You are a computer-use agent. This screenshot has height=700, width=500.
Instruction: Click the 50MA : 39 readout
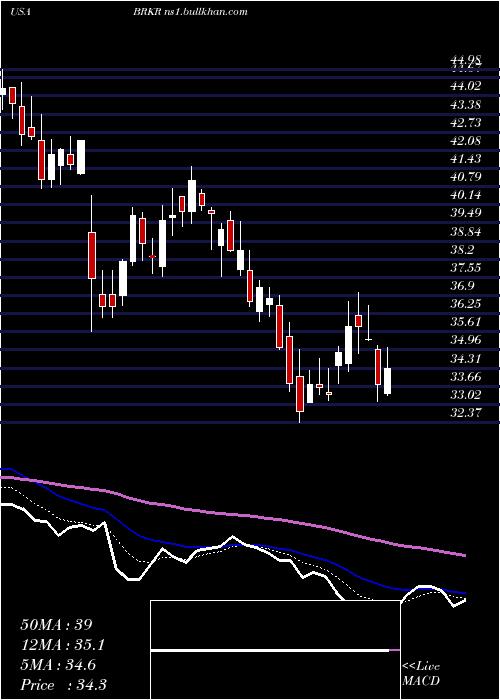pyautogui.click(x=56, y=625)
